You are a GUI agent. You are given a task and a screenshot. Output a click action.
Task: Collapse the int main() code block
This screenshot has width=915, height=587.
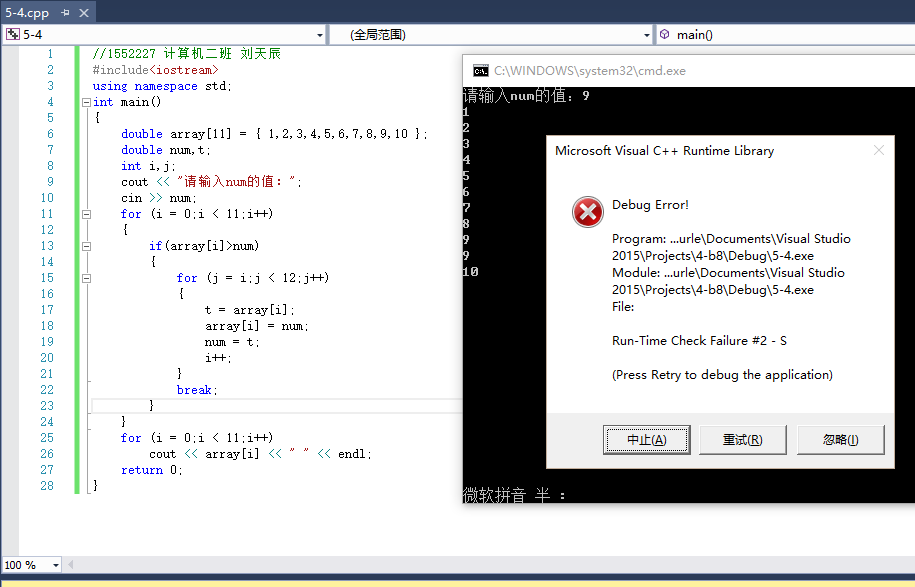coord(86,102)
